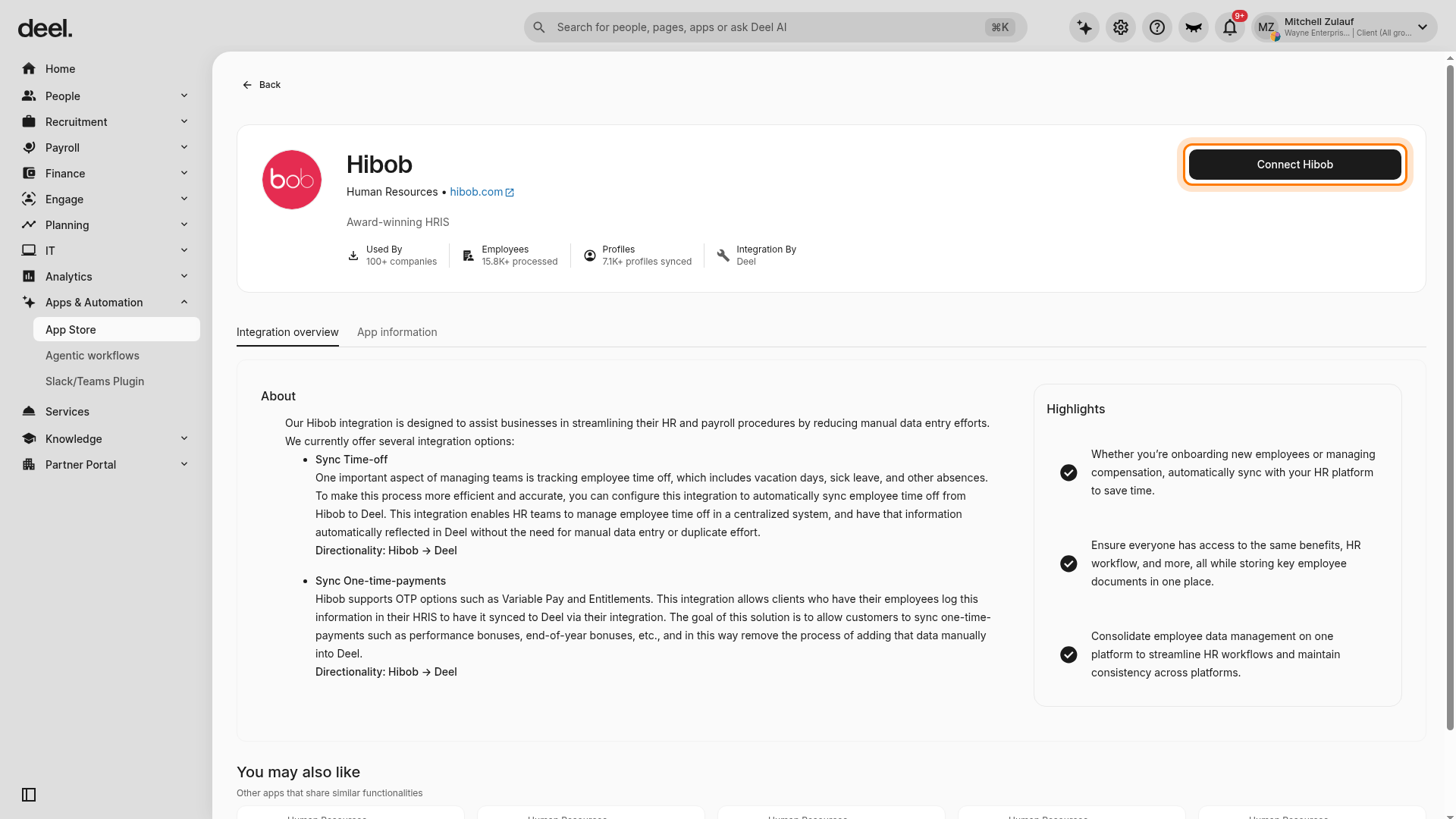Click the Services icon in sidebar

(x=29, y=411)
